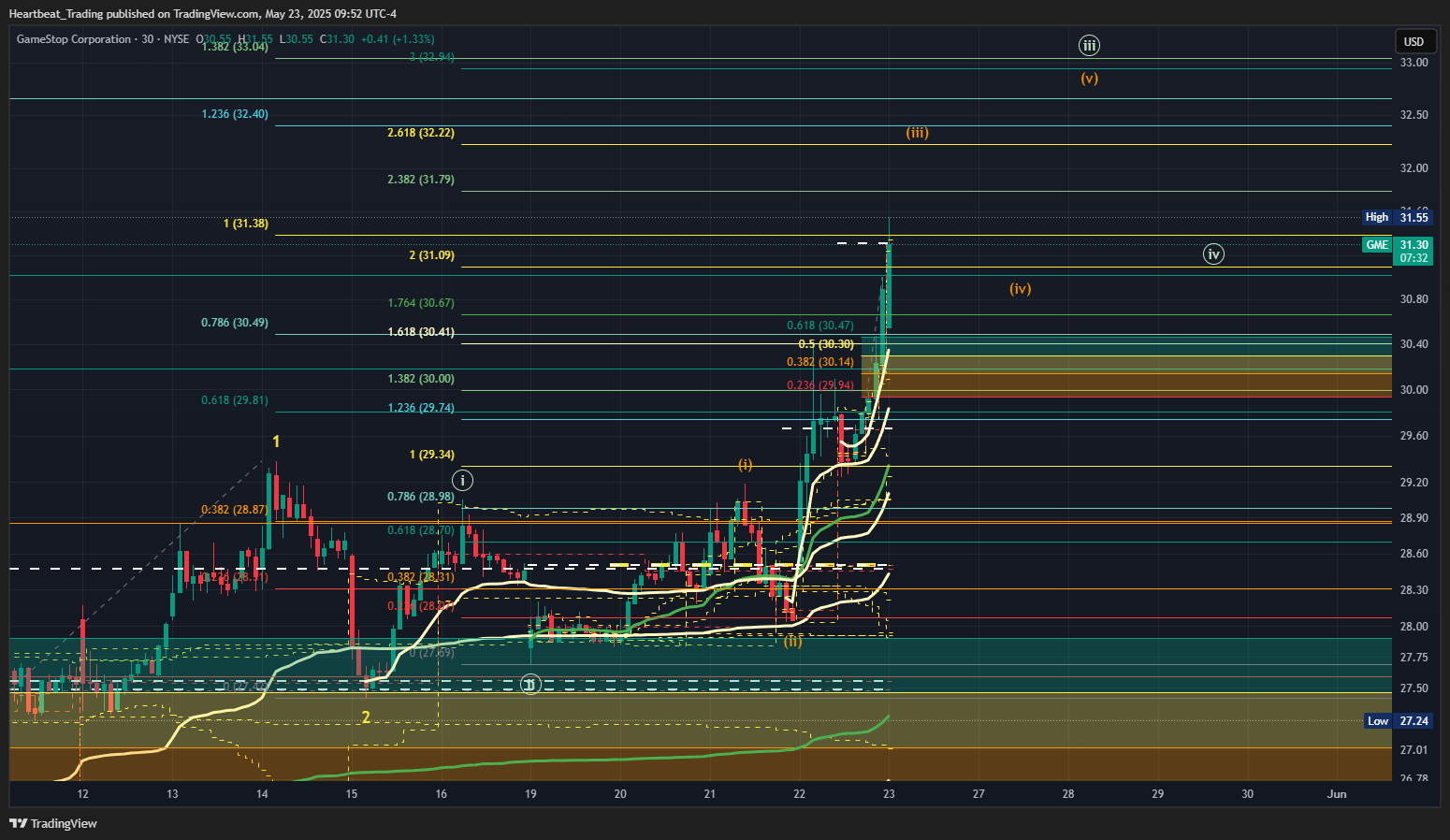Click the date axis label 23
This screenshot has width=1450, height=840.
click(x=889, y=794)
